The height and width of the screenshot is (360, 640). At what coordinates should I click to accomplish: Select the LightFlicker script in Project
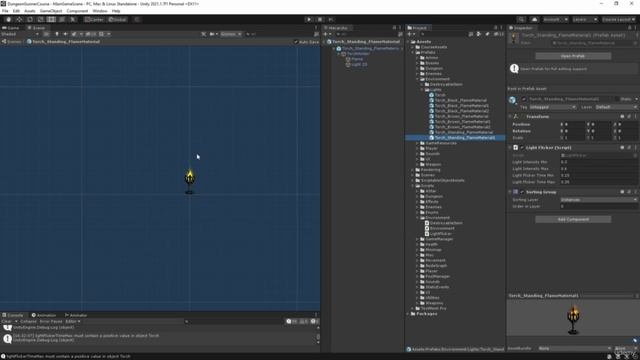[440, 234]
